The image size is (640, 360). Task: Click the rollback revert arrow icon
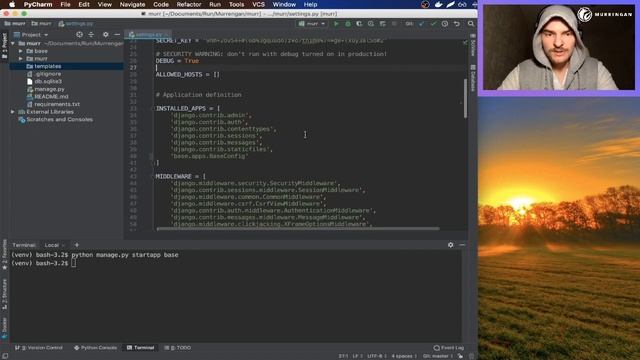tap(457, 24)
